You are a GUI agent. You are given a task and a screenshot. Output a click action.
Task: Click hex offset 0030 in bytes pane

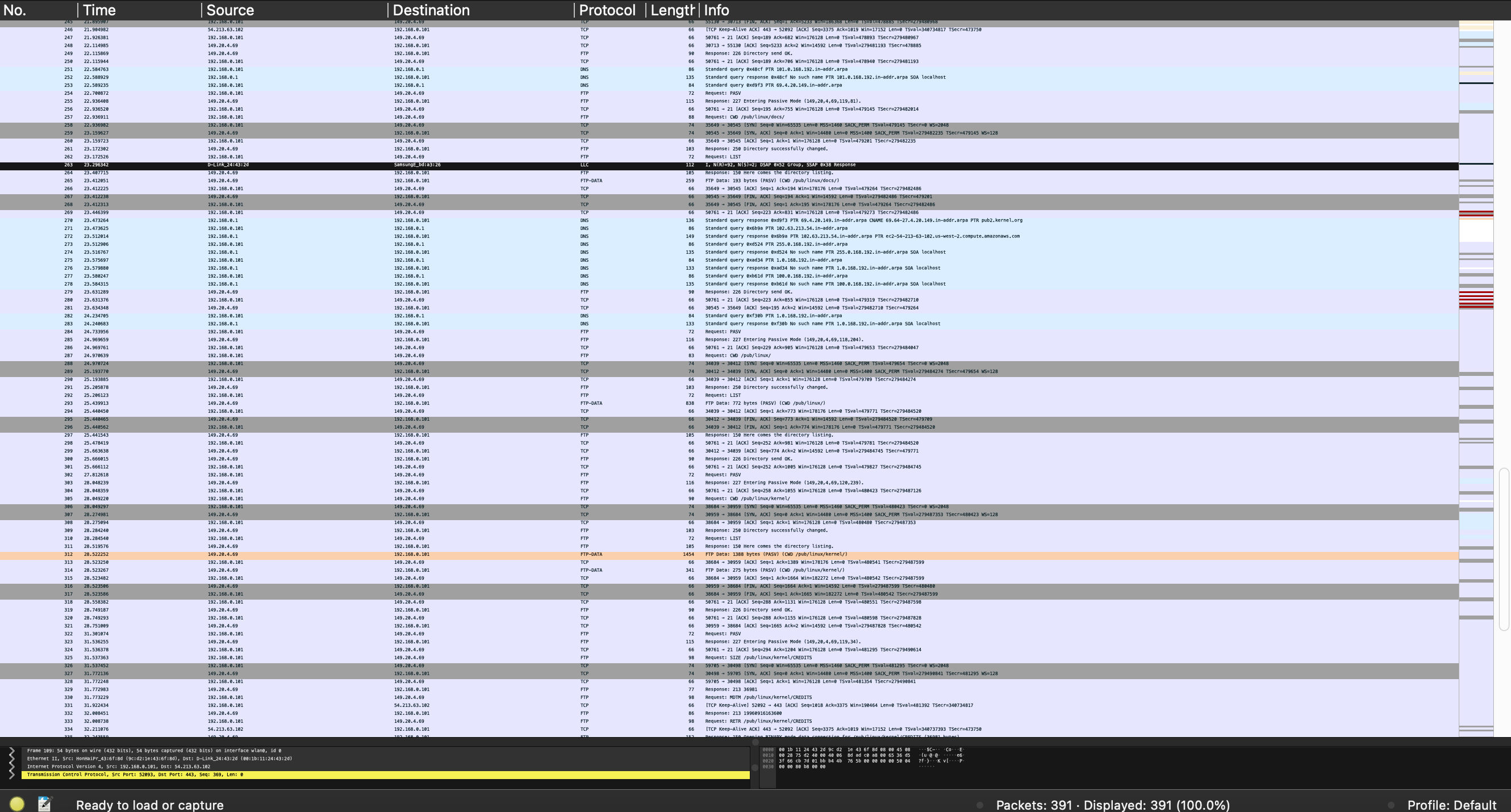point(767,766)
